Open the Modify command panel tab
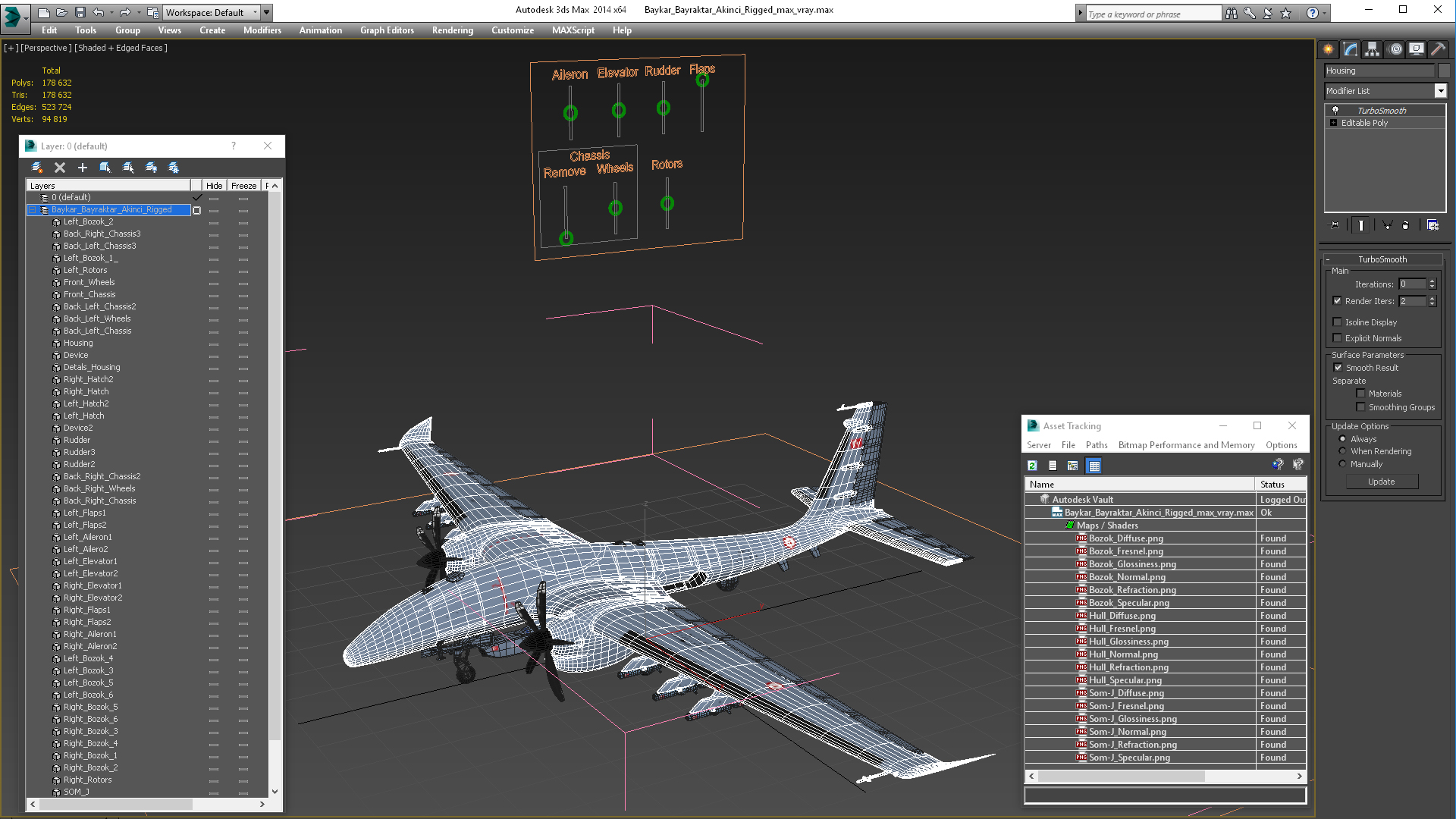1456x819 pixels. 1351,49
